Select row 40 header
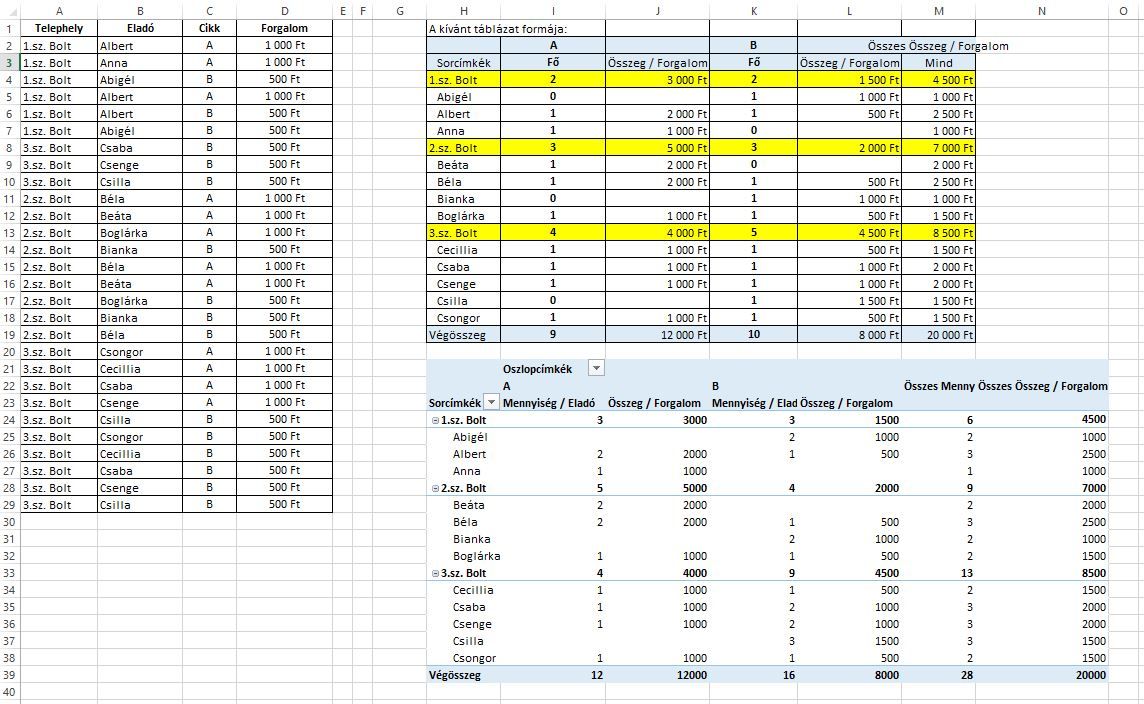This screenshot has height=704, width=1144. tap(9, 692)
